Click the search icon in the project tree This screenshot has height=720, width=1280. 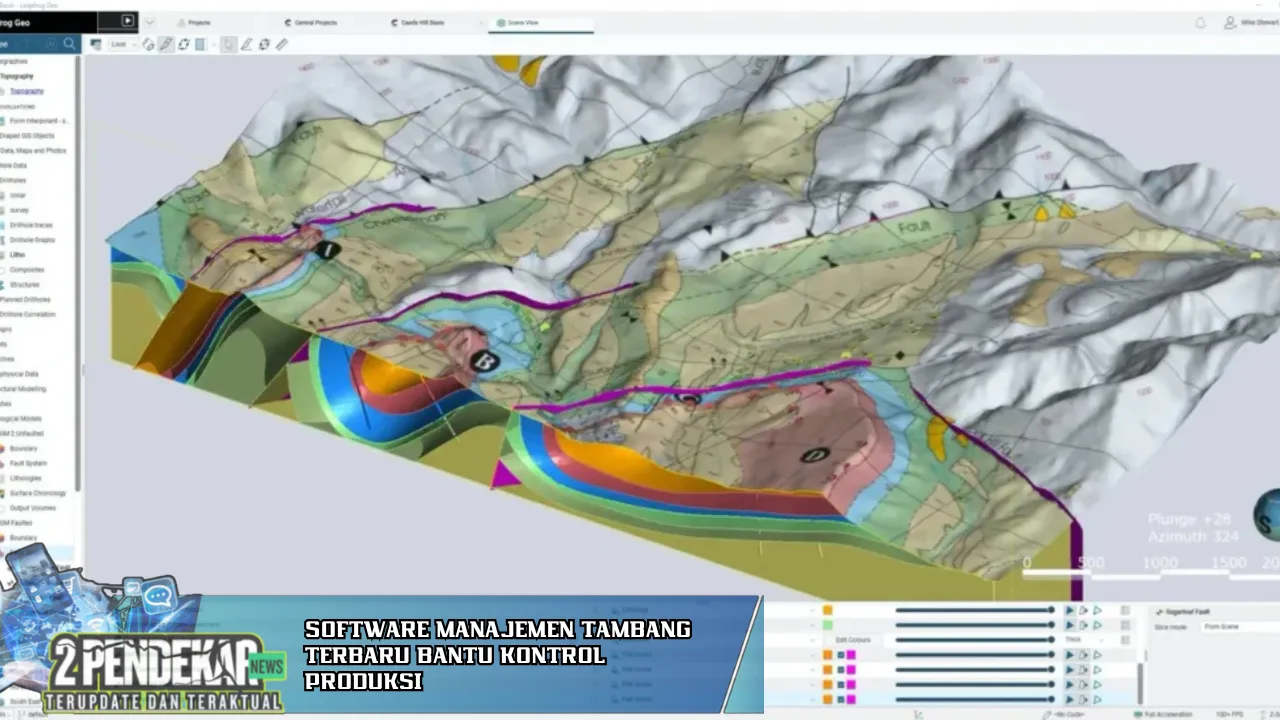[69, 44]
